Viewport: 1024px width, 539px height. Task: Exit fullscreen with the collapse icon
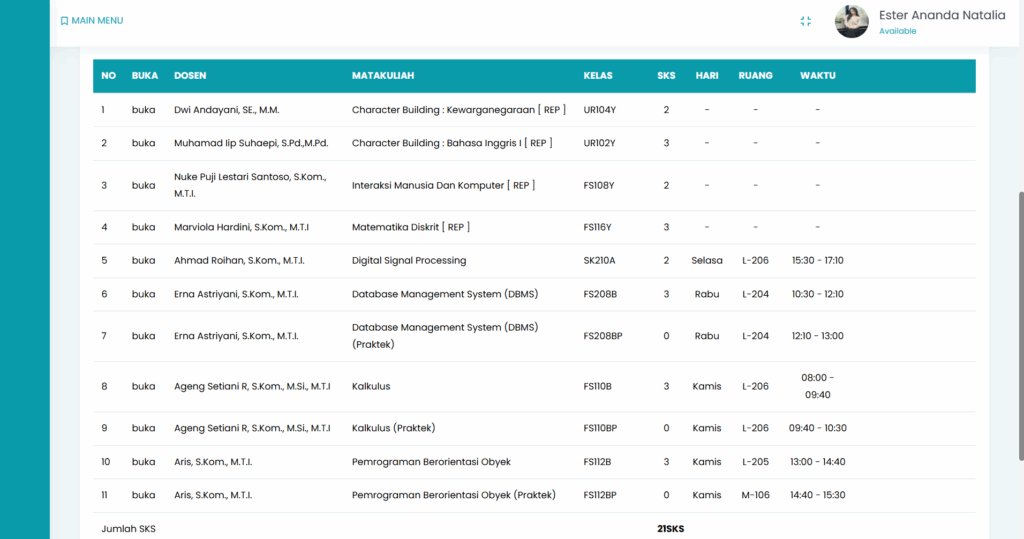pos(805,22)
